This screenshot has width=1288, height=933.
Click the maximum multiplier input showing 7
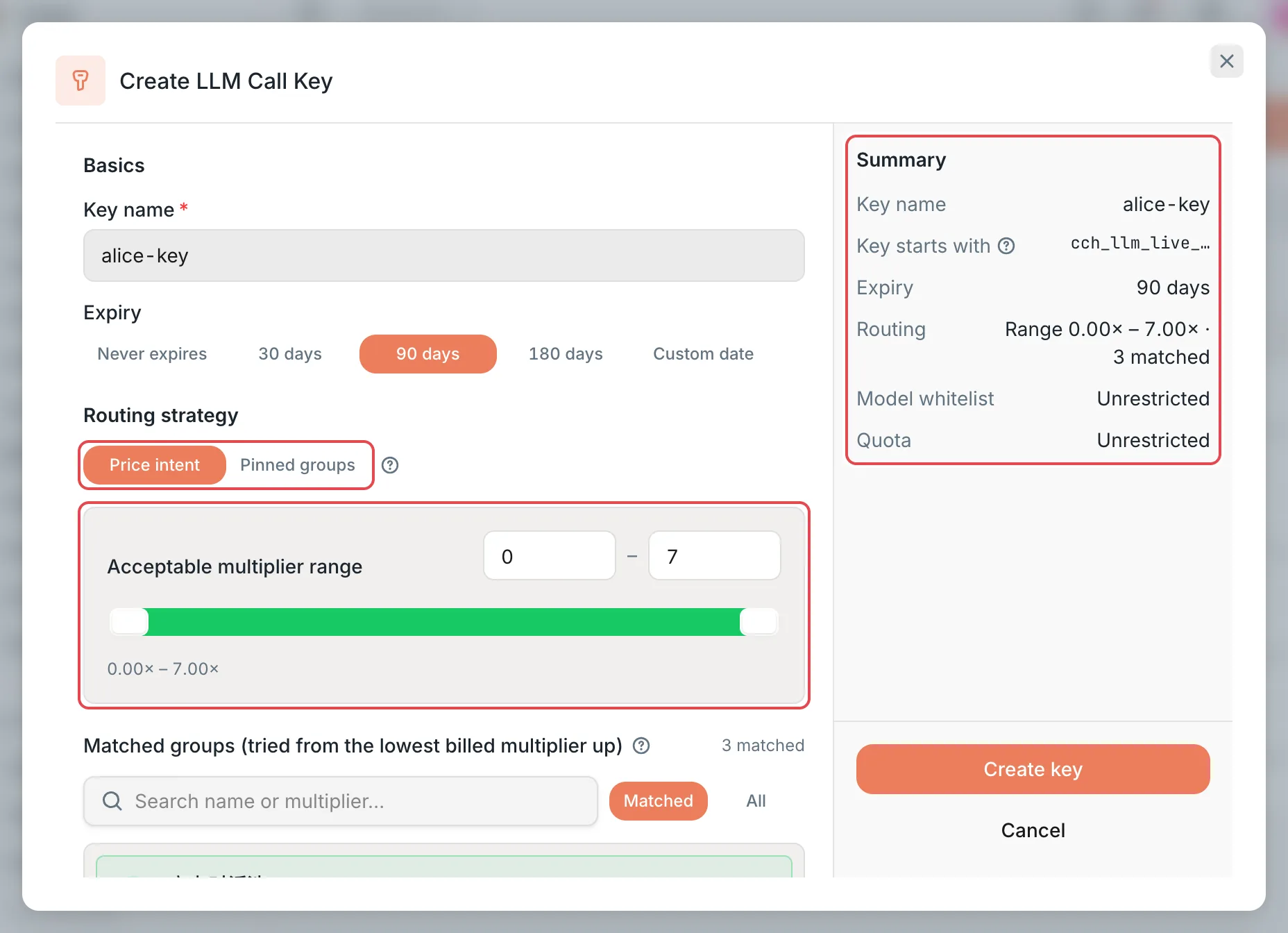tap(715, 555)
